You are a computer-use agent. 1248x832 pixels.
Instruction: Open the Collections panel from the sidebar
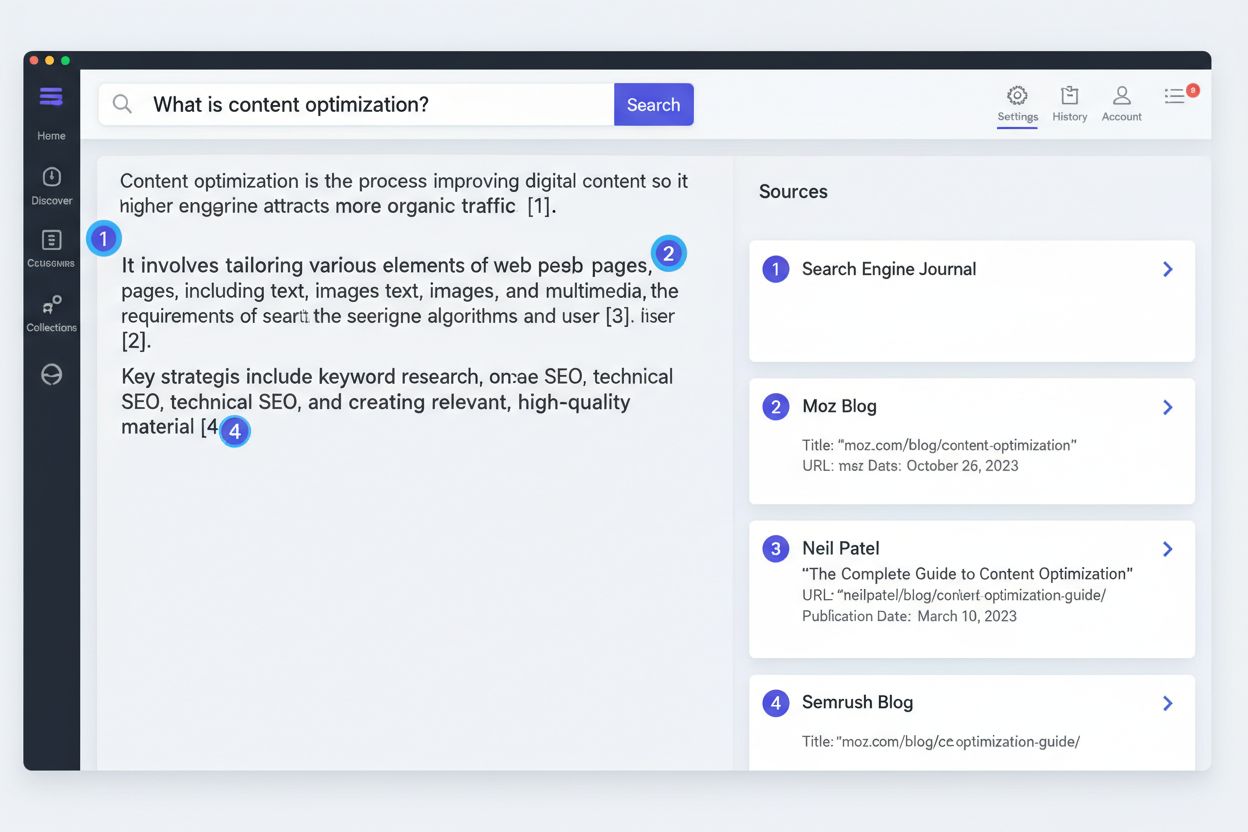(x=51, y=305)
